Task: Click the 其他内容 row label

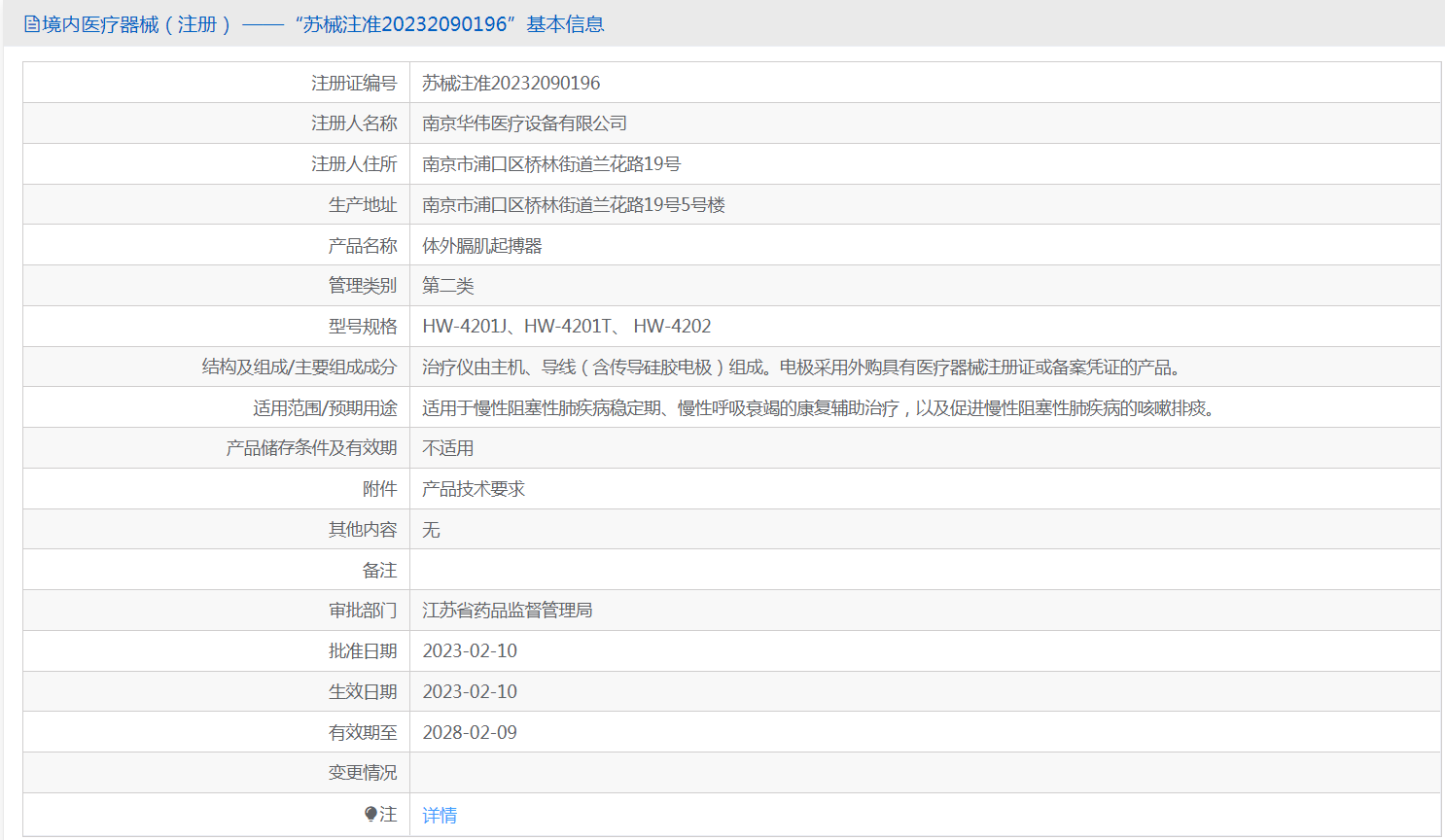Action: tap(363, 530)
